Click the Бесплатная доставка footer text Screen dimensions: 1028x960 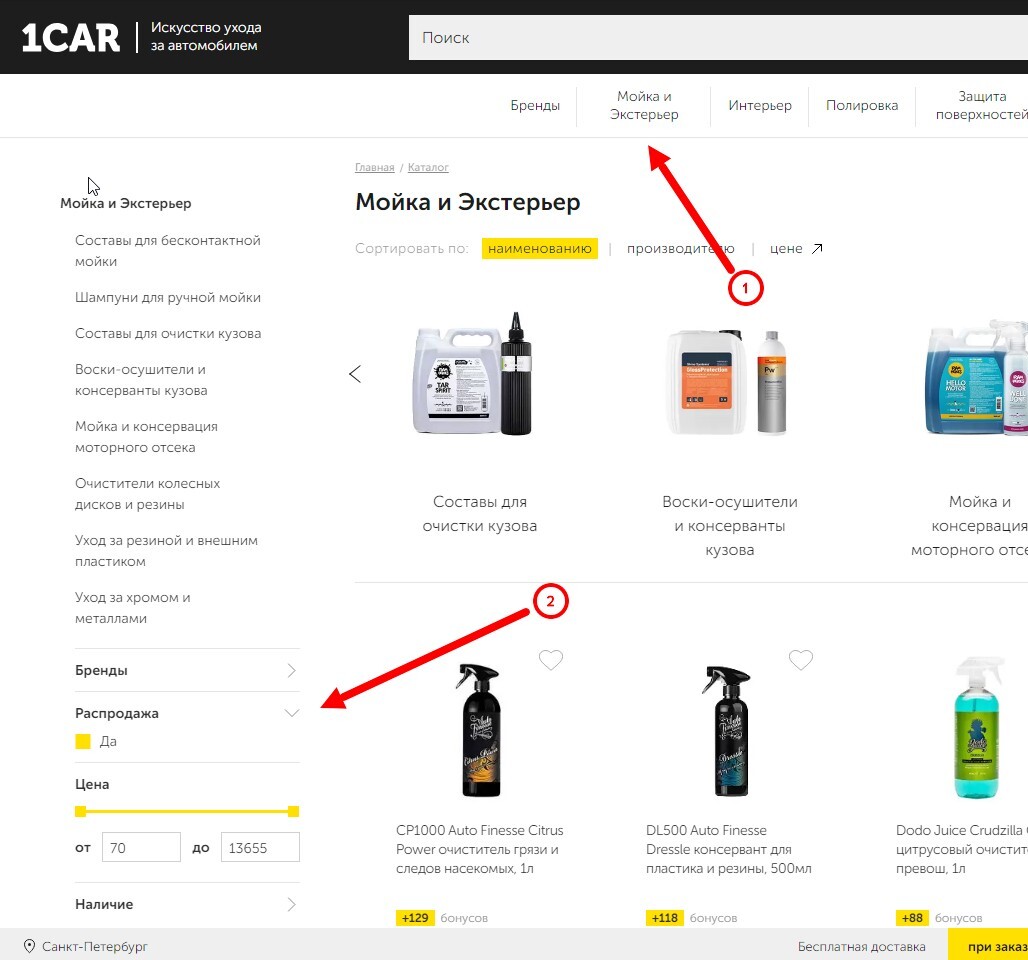pos(861,946)
